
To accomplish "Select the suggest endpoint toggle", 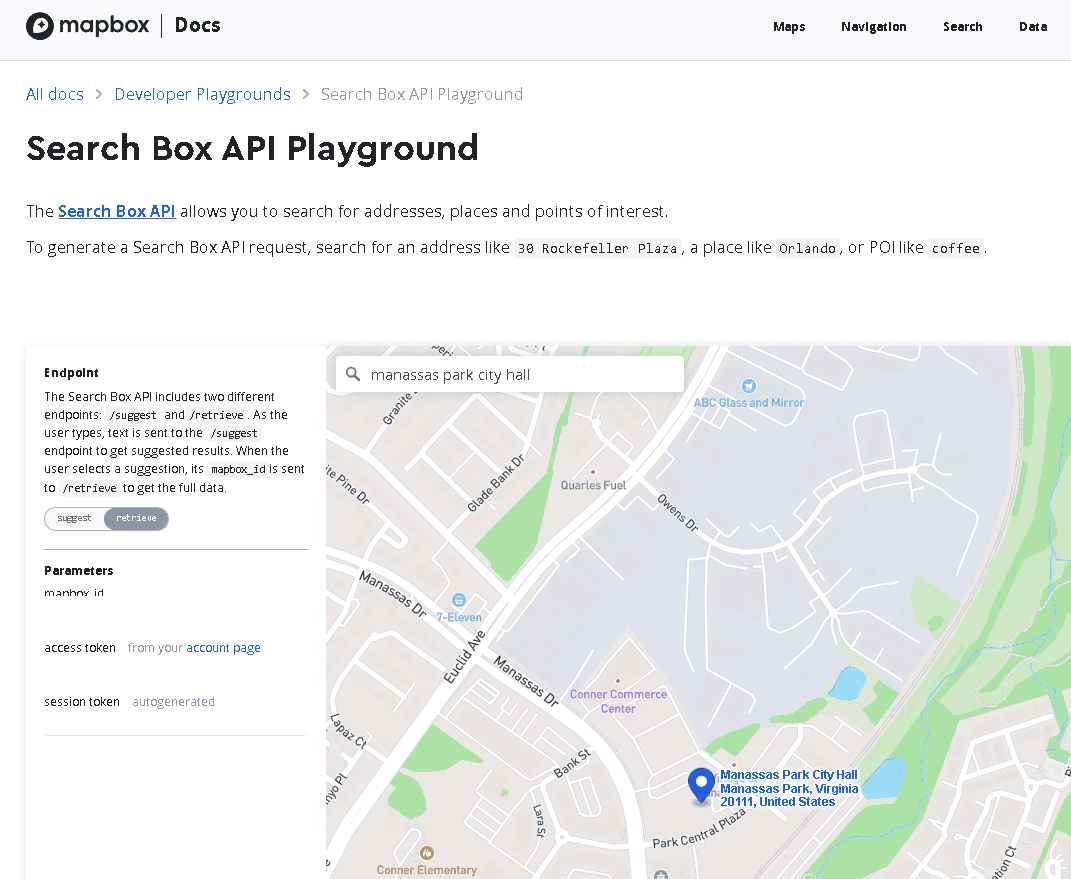I will coord(74,518).
